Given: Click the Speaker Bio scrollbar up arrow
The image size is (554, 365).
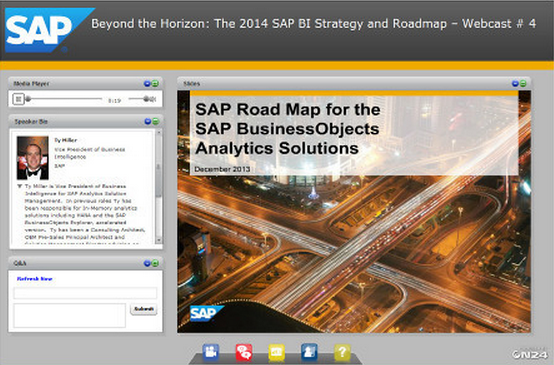Looking at the screenshot, I should pos(159,133).
